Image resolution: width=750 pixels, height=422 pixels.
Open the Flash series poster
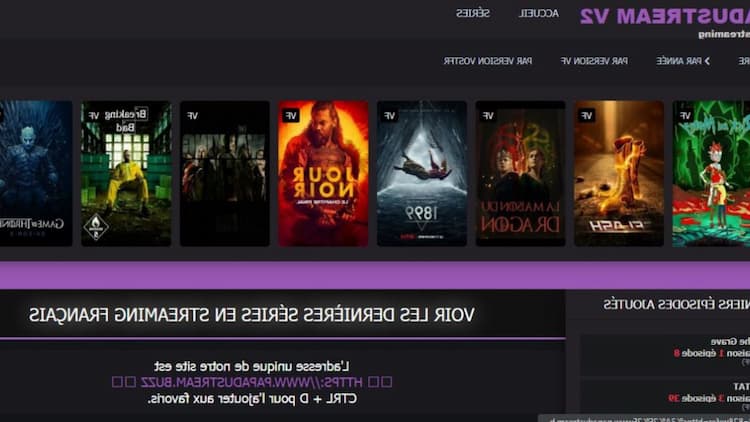click(619, 174)
